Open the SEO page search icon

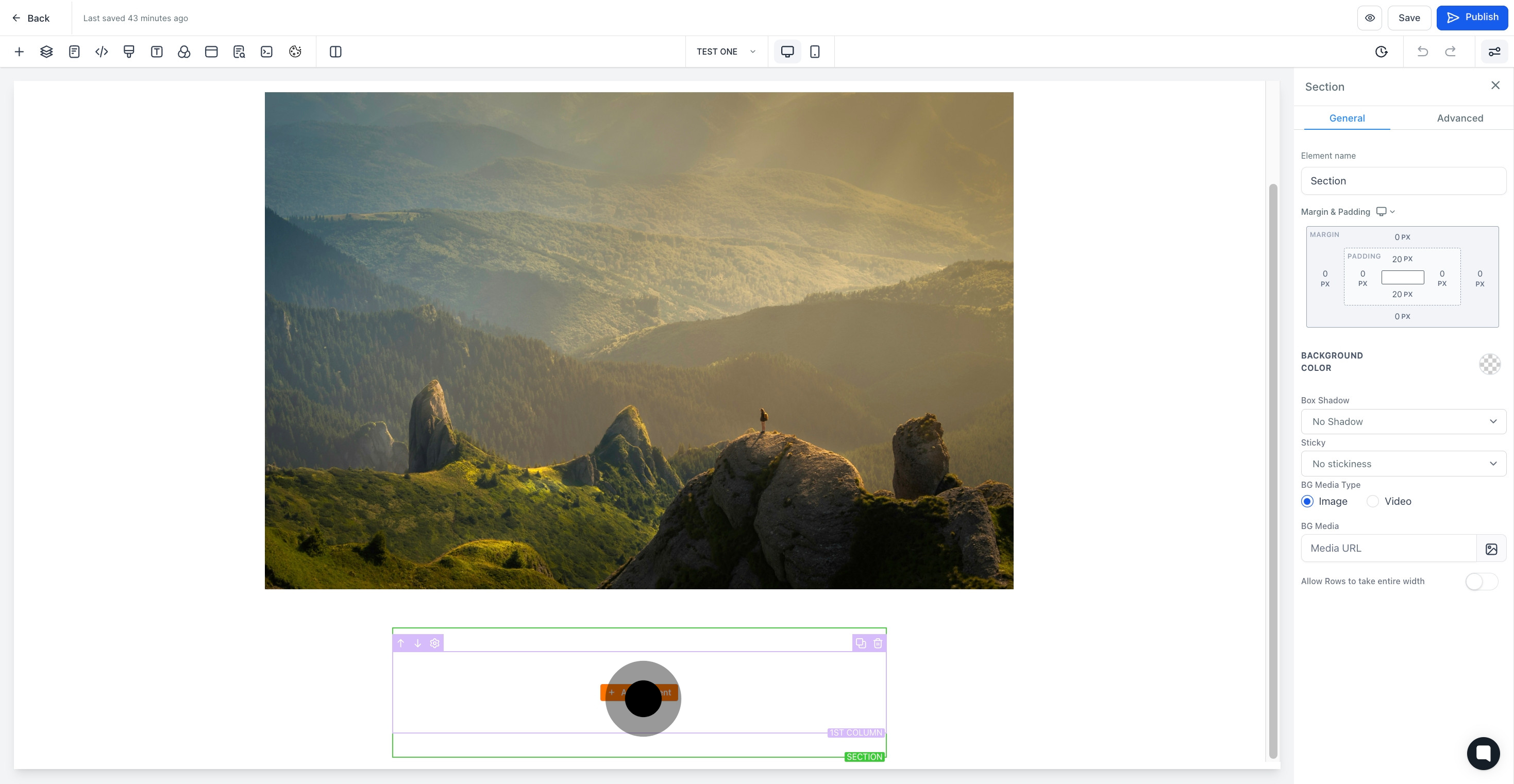coord(239,52)
